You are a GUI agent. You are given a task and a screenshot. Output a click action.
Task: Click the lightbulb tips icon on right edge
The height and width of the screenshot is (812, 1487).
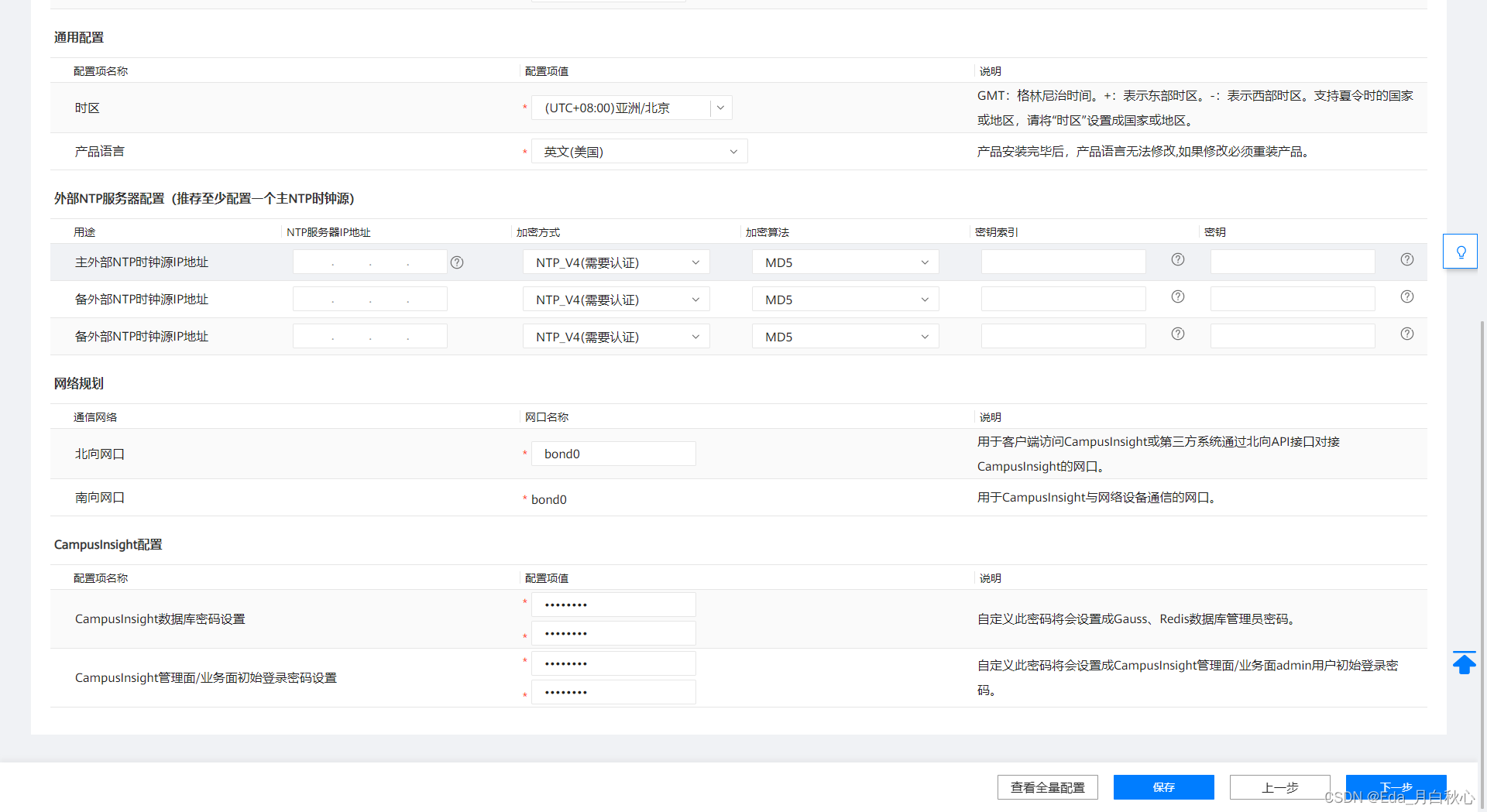coord(1461,252)
